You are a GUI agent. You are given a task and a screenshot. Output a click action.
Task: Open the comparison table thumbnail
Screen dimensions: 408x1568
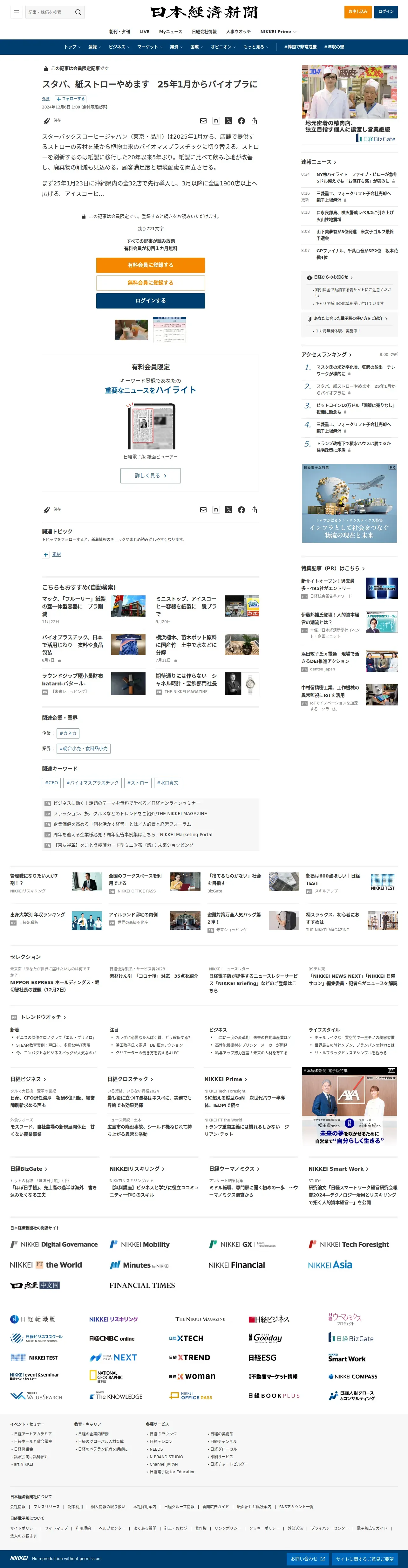click(169, 329)
